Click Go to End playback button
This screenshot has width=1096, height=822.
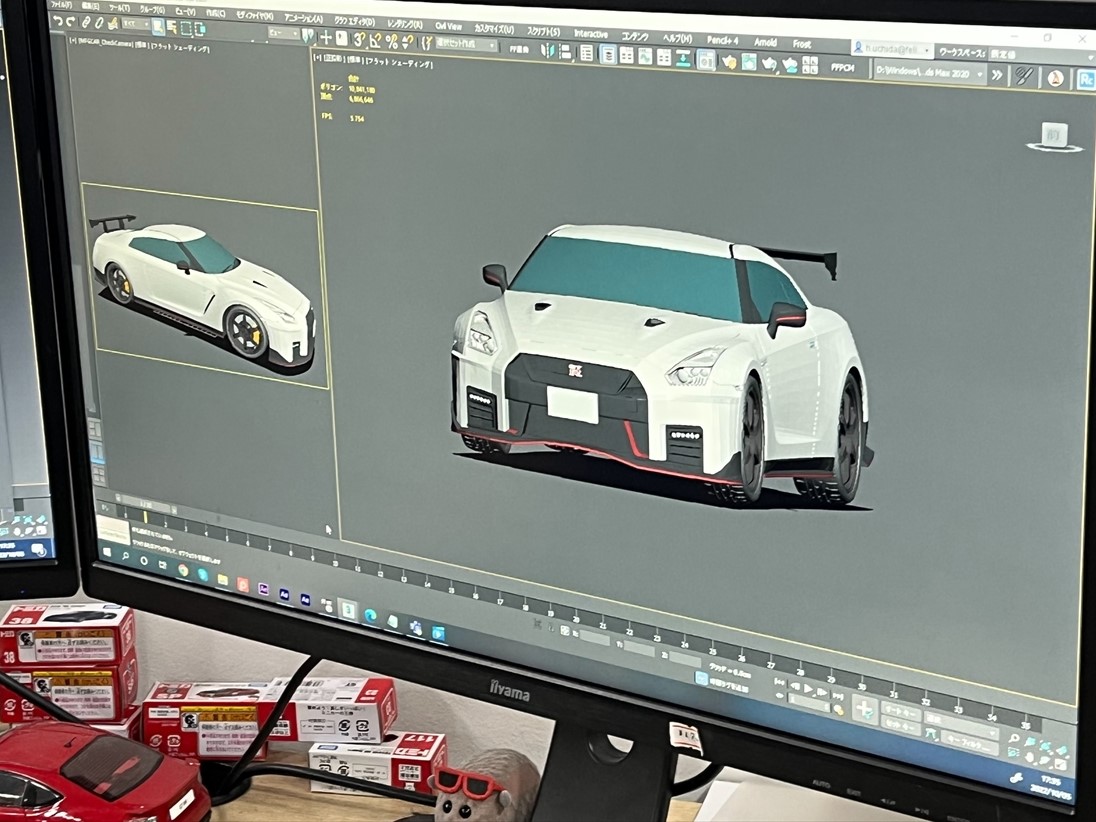click(838, 696)
